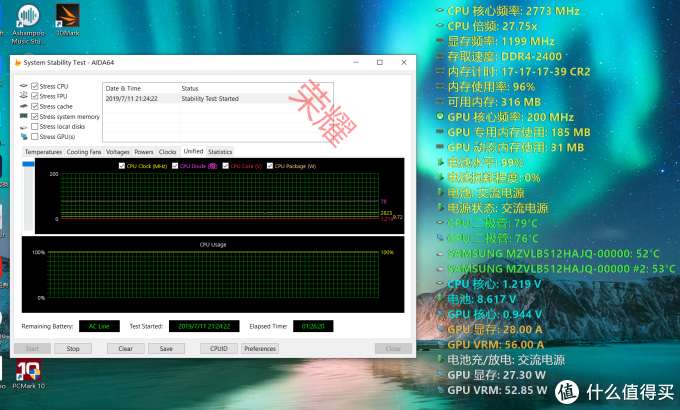Click the Save button

pos(166,348)
